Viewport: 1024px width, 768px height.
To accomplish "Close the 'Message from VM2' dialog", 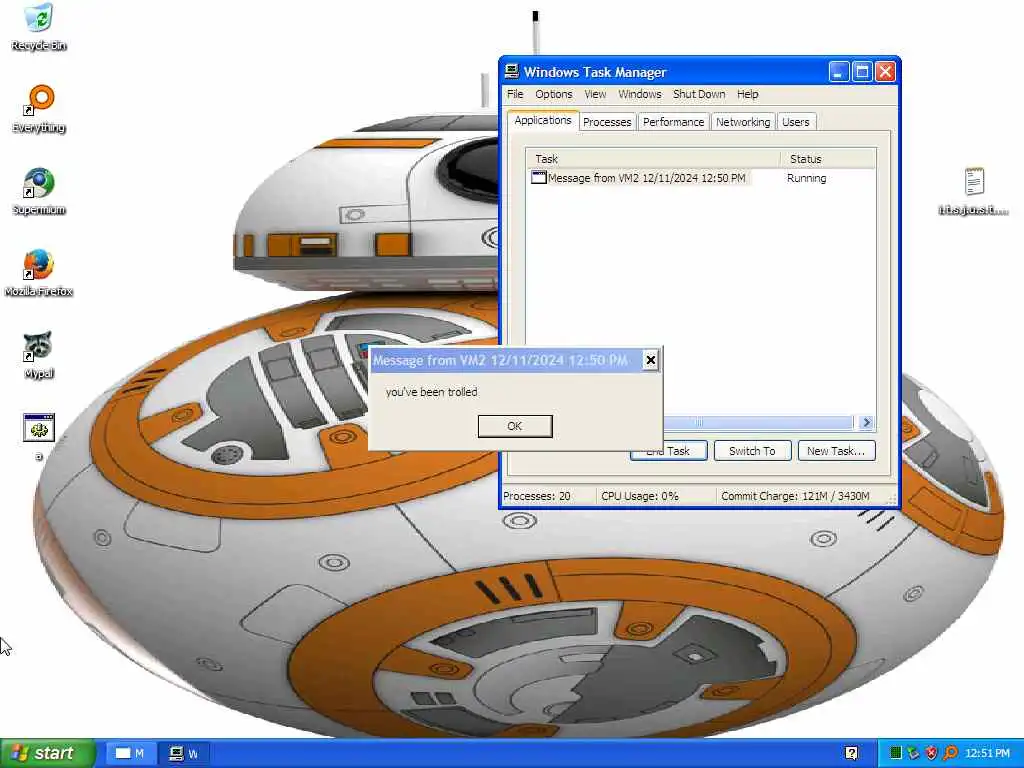I will (650, 360).
